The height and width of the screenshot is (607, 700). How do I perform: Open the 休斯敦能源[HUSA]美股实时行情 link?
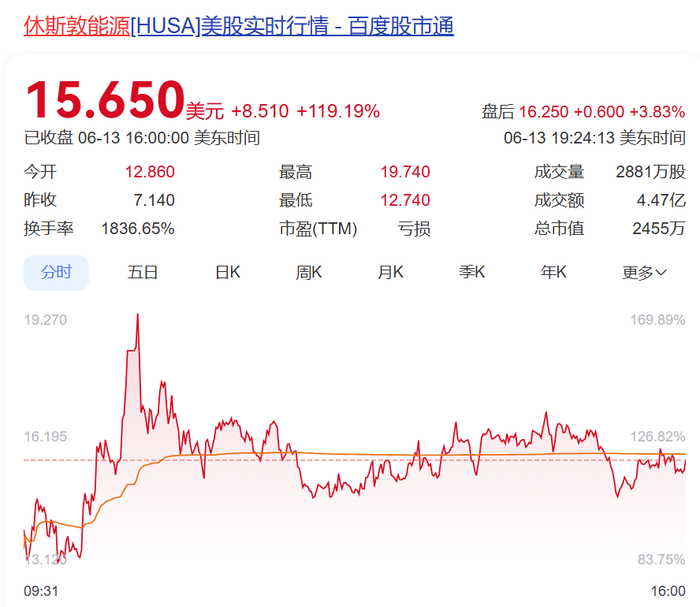pos(239,26)
